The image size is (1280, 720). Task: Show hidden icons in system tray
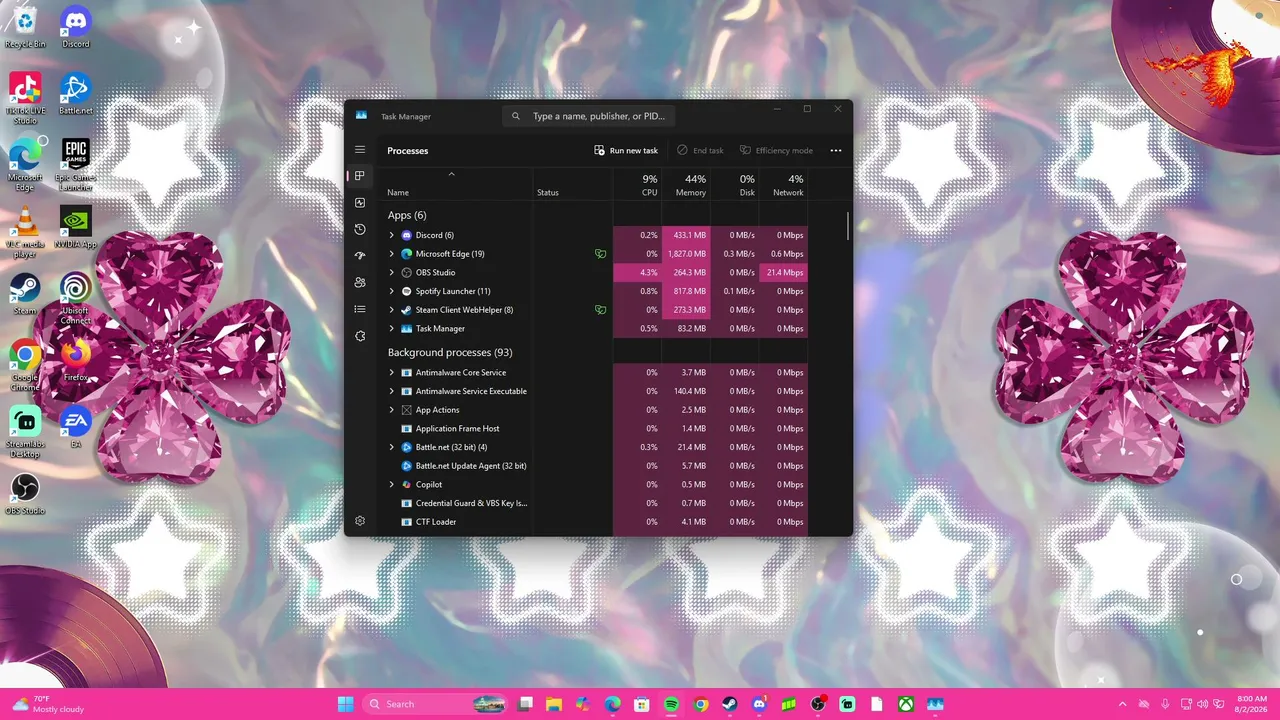pyautogui.click(x=1122, y=704)
